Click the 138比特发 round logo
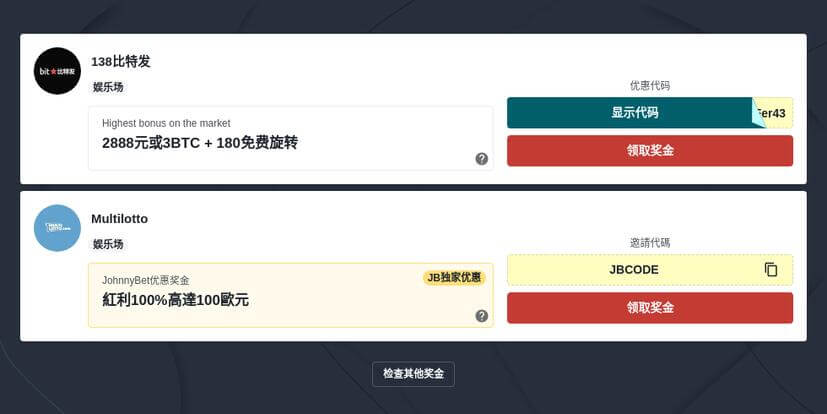Image resolution: width=827 pixels, height=414 pixels. 57,71
